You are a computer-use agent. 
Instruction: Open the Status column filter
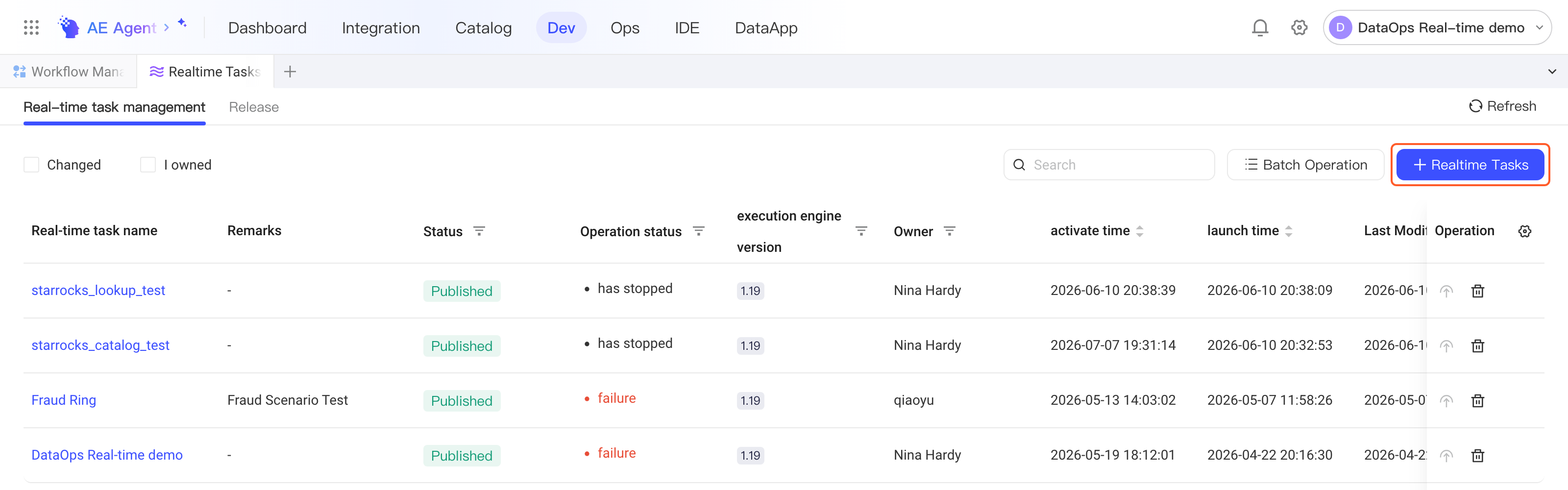tap(479, 231)
